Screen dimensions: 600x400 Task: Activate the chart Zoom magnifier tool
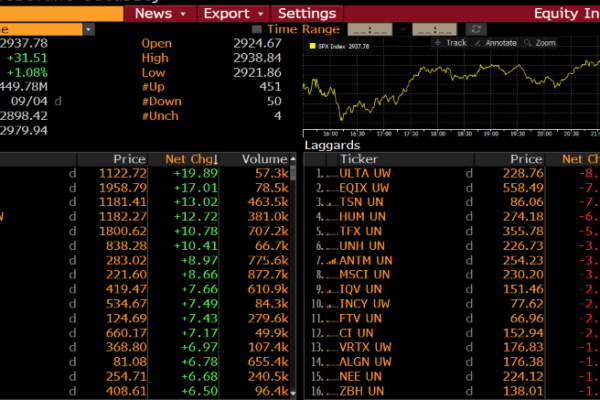click(540, 43)
